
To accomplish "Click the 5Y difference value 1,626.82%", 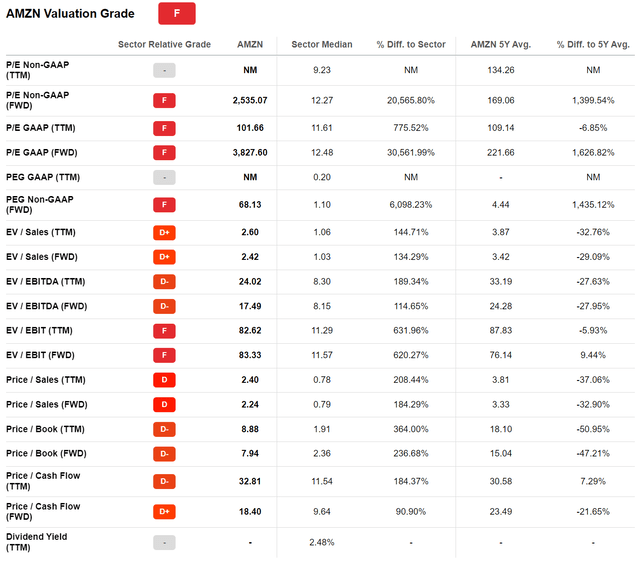I will pos(593,153).
